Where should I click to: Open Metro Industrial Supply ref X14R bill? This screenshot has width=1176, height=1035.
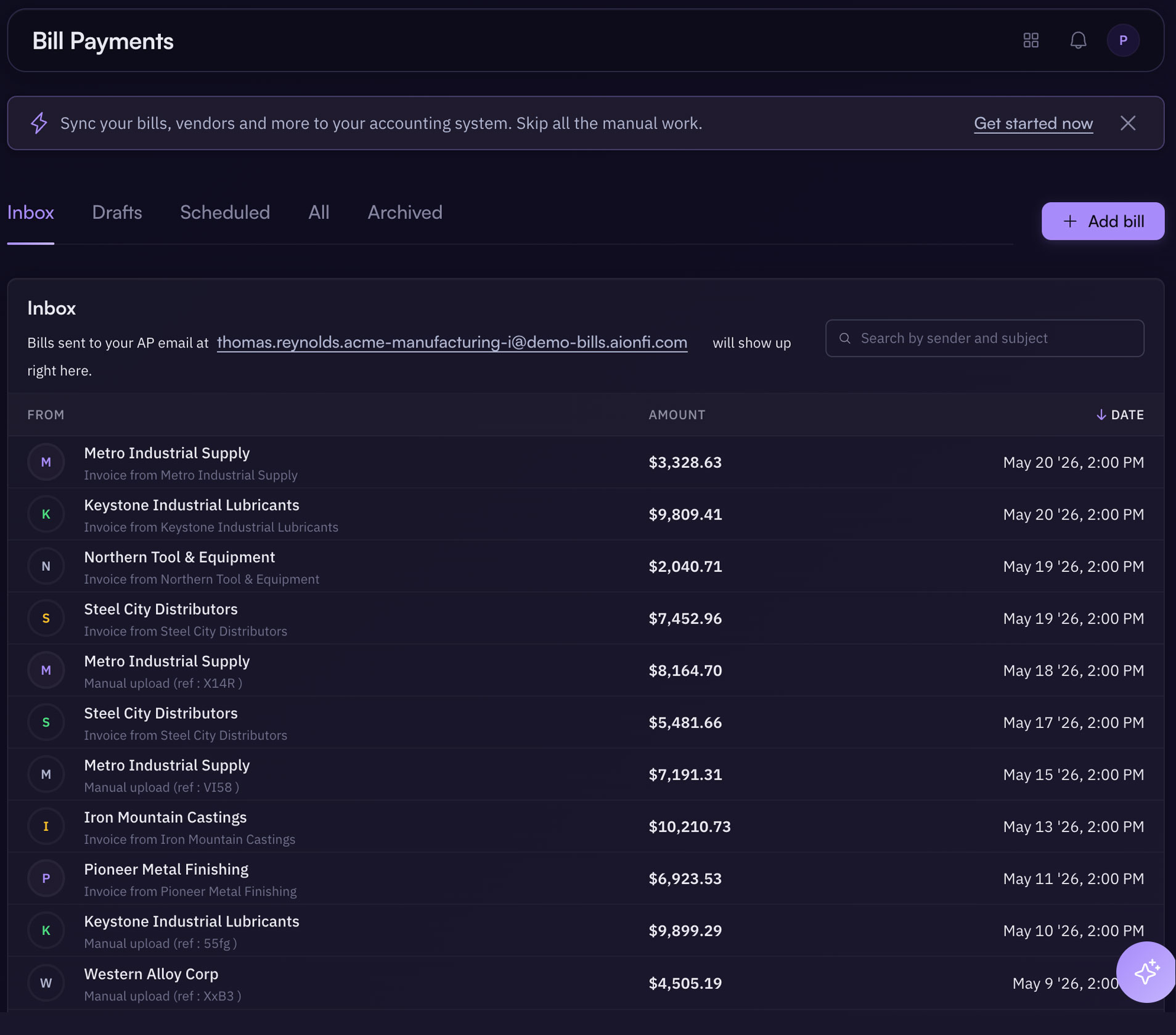tap(586, 671)
